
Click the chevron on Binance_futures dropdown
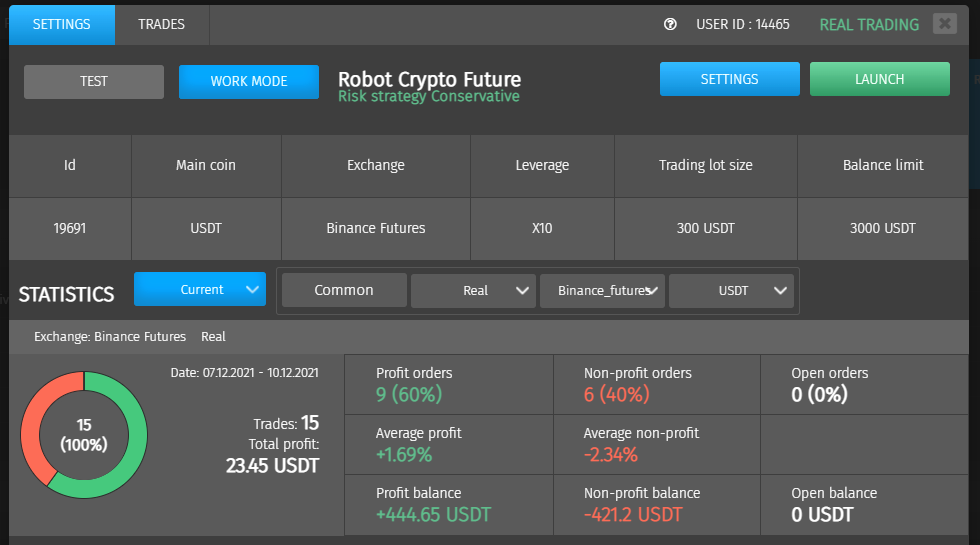click(x=652, y=291)
